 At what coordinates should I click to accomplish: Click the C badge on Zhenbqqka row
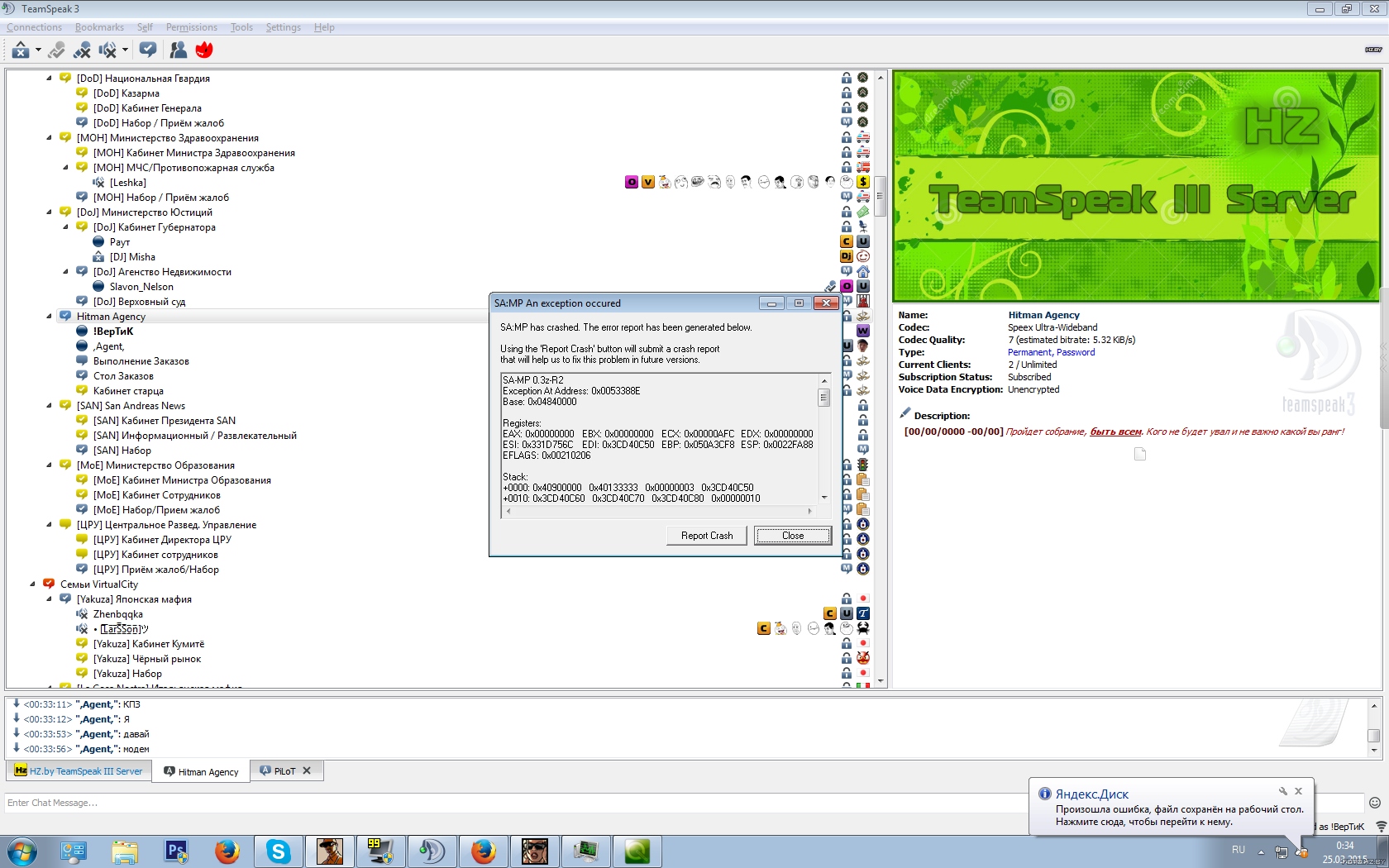[x=829, y=613]
